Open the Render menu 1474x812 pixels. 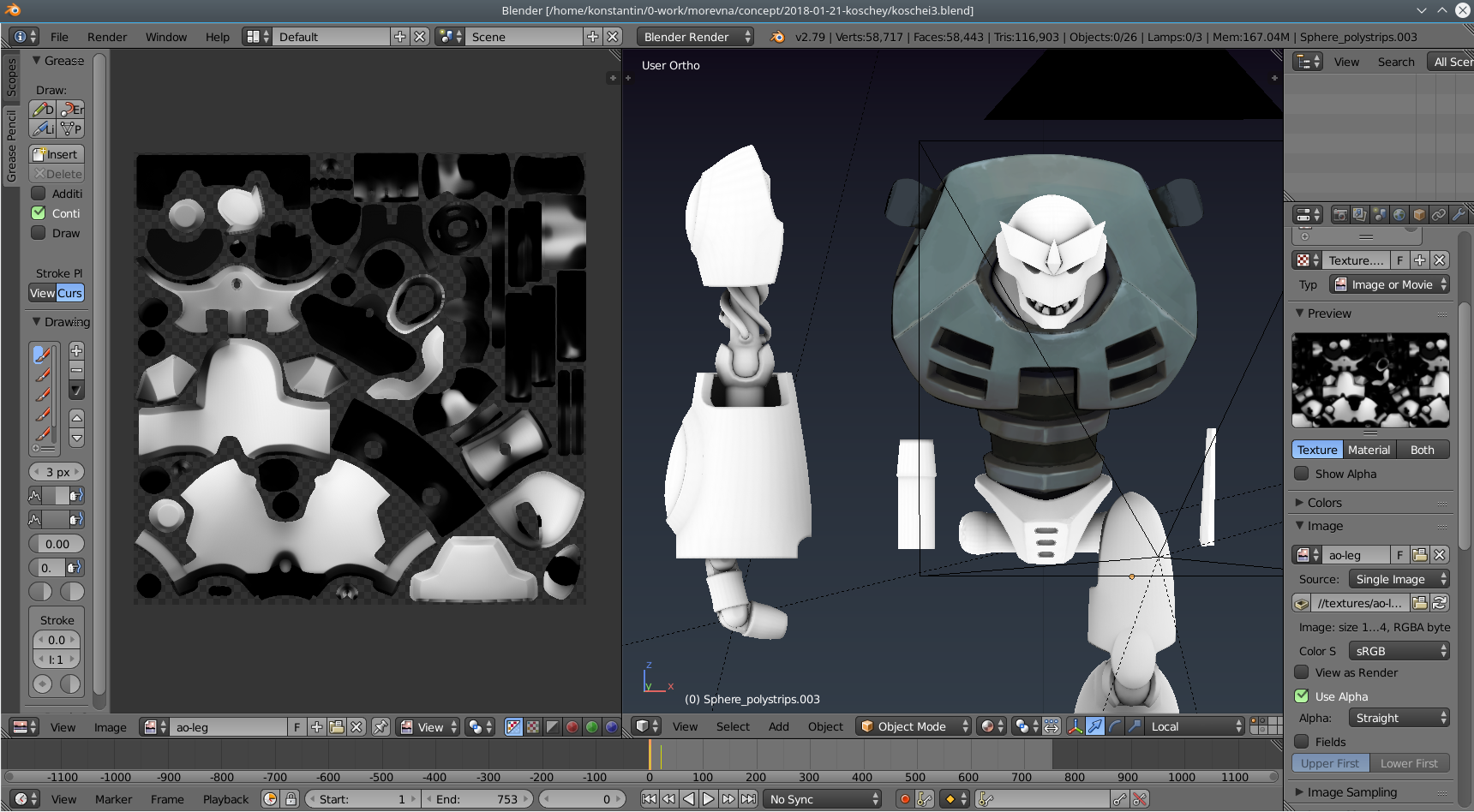pos(107,37)
